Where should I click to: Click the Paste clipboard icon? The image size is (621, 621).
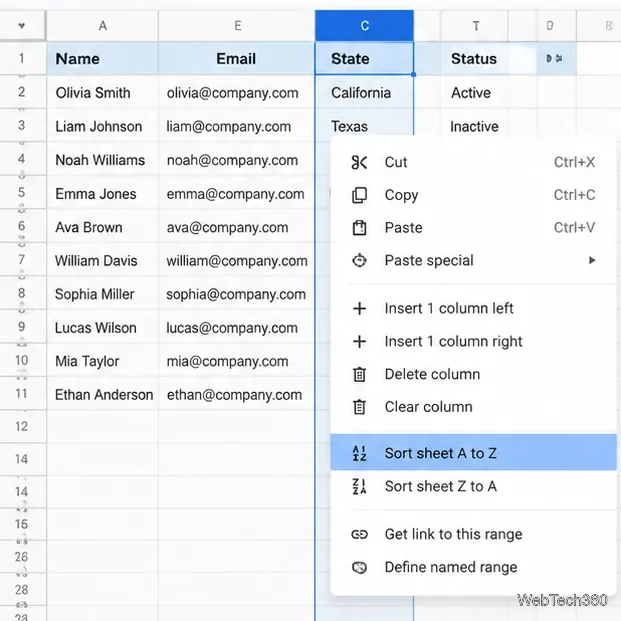(x=359, y=228)
